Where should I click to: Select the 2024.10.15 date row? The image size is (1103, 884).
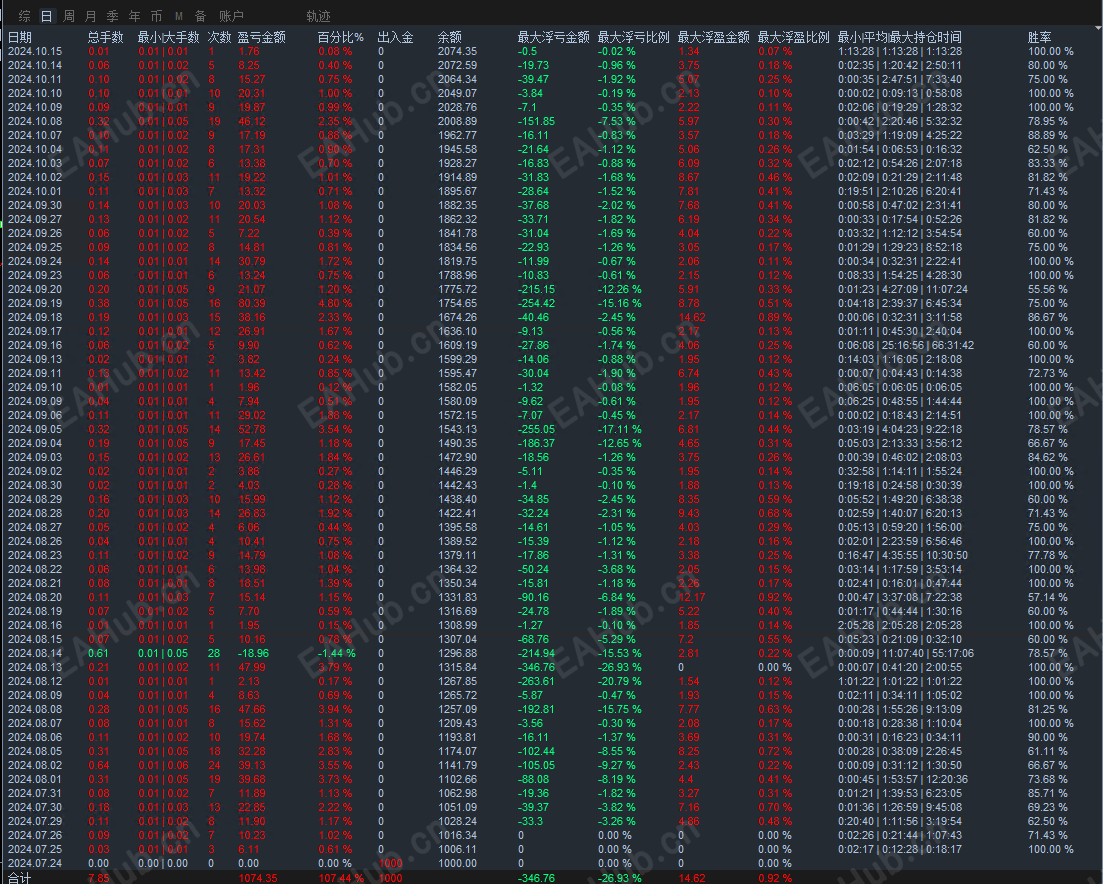coord(552,51)
